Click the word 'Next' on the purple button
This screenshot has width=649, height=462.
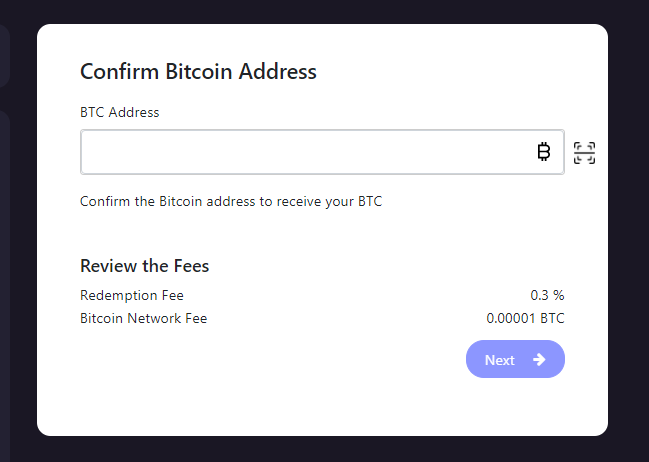click(500, 360)
